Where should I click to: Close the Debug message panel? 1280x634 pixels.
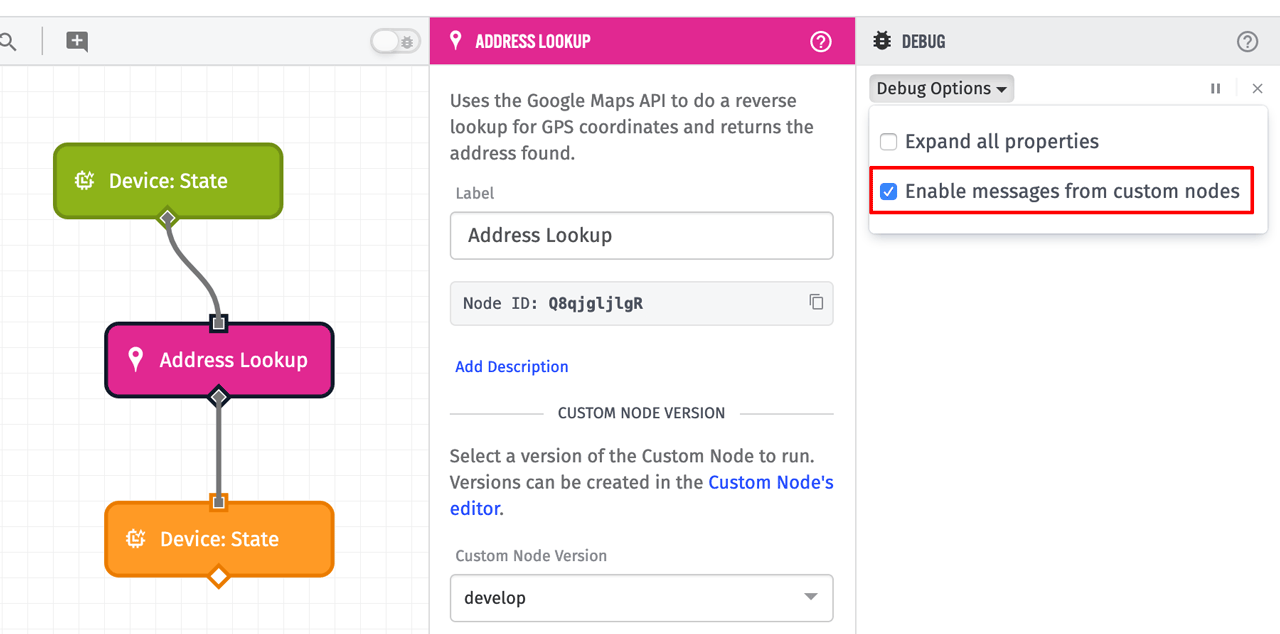click(1257, 88)
